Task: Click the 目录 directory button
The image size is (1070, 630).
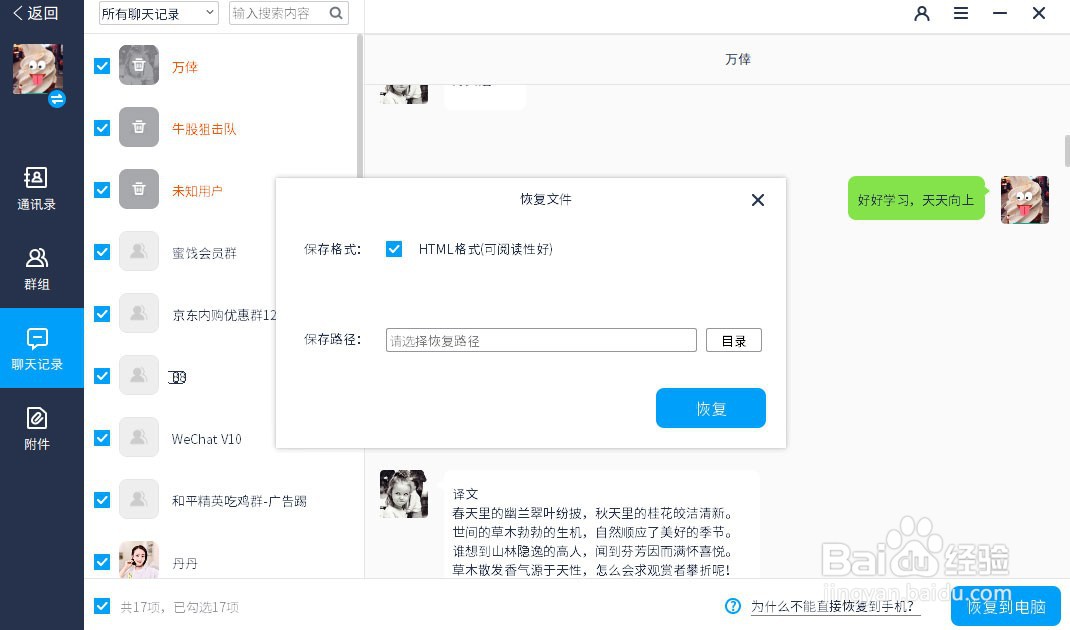Action: tap(733, 340)
